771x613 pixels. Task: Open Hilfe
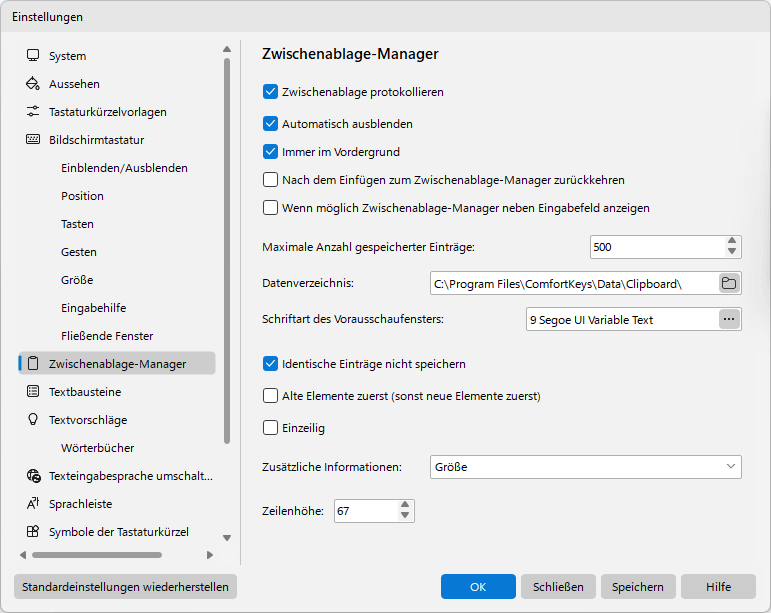pyautogui.click(x=718, y=586)
